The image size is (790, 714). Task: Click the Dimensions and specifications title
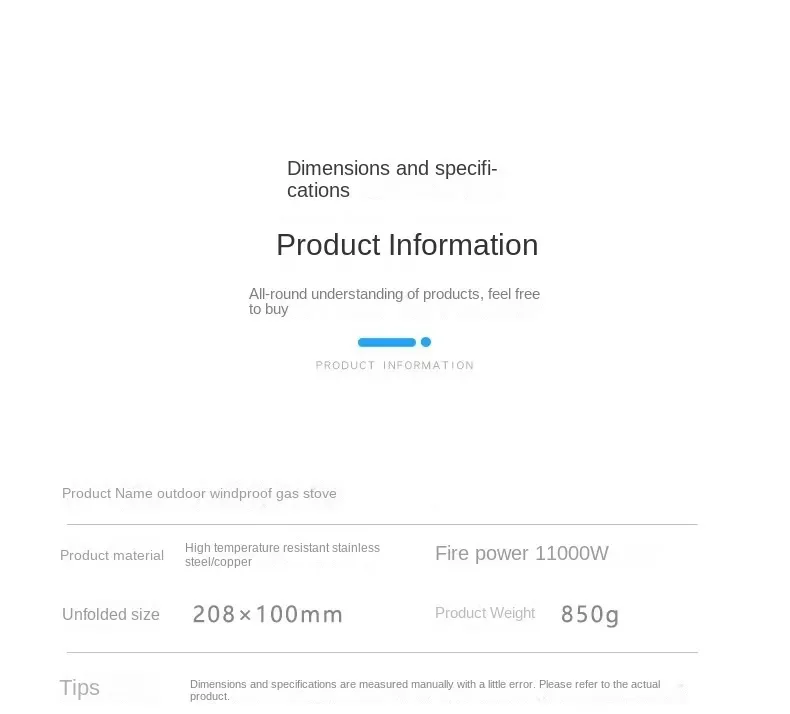[x=392, y=179]
